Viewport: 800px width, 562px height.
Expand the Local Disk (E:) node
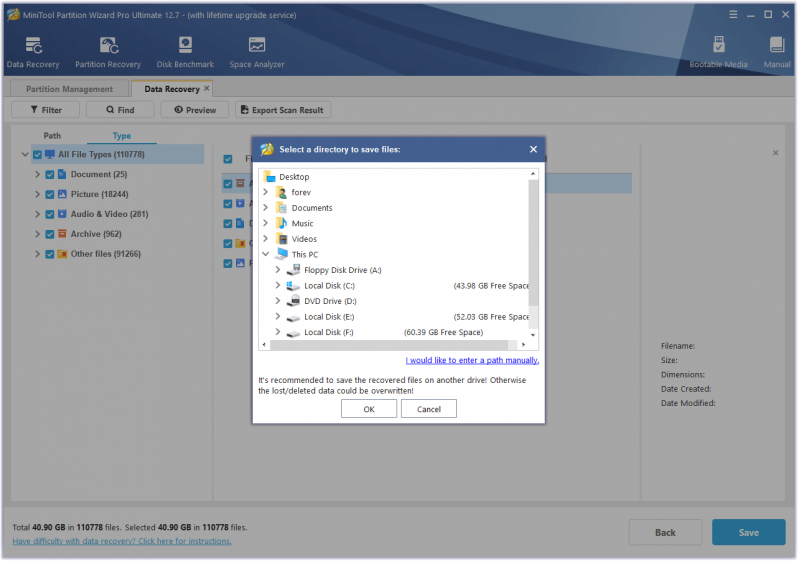(x=278, y=317)
